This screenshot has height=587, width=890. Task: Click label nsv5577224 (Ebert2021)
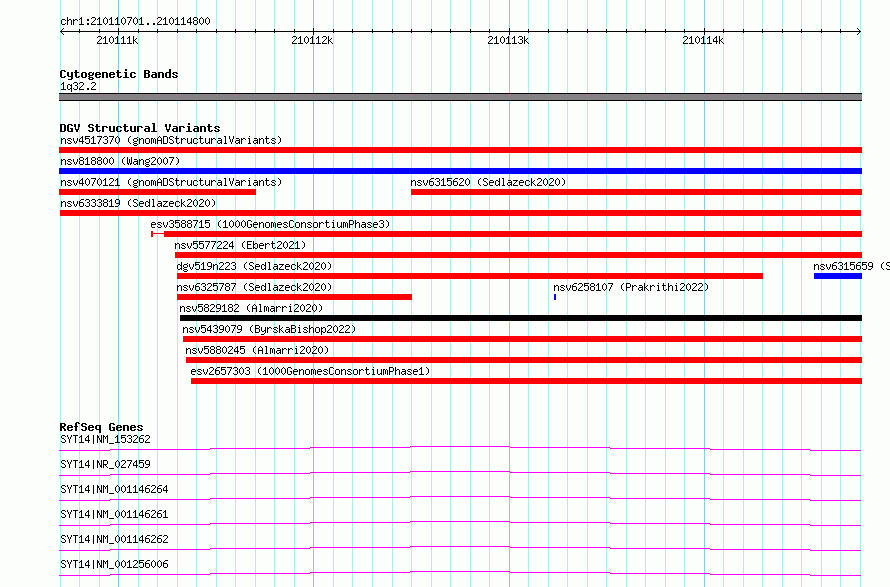tap(240, 245)
